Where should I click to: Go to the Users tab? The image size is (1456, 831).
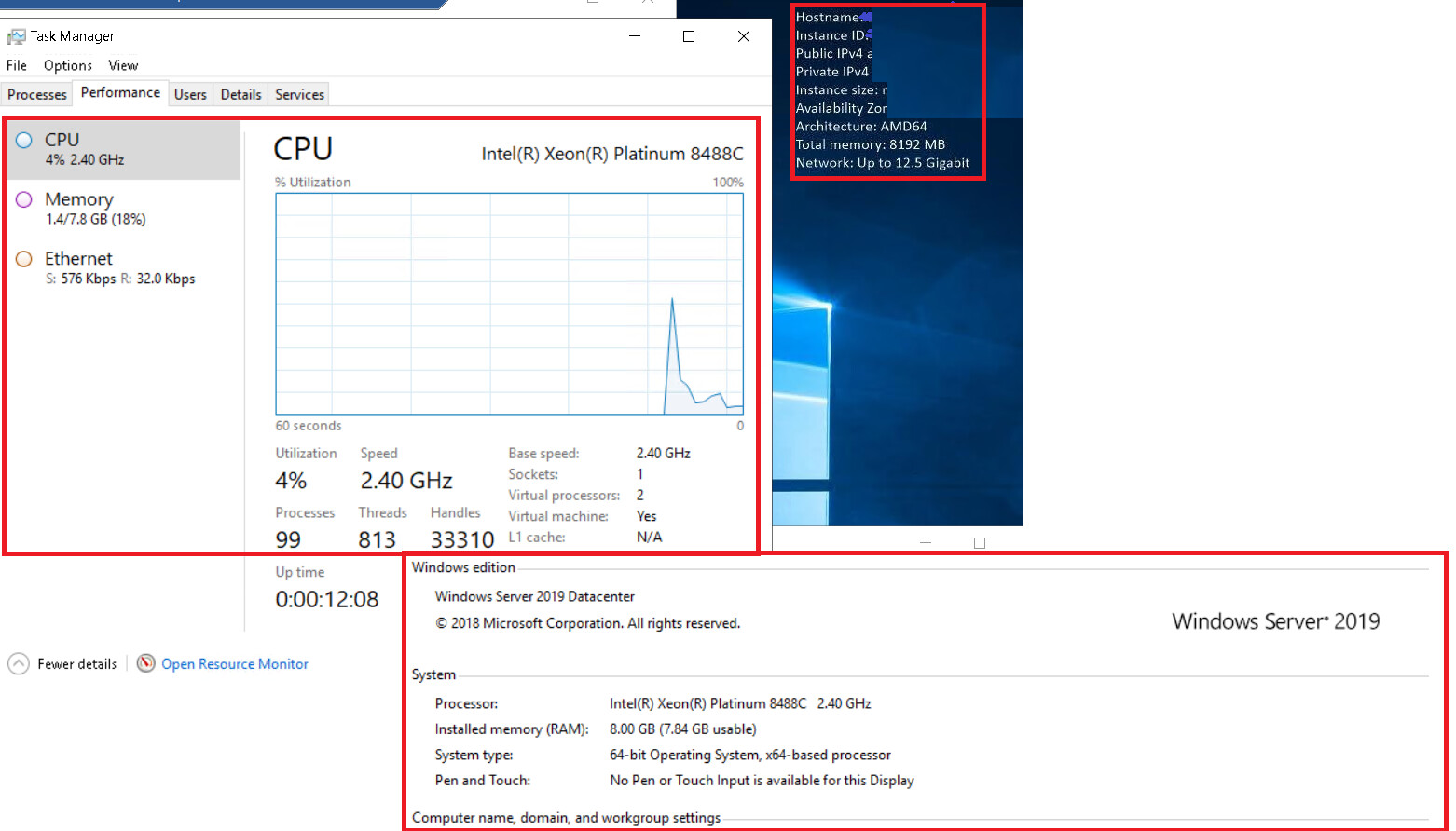click(x=190, y=94)
